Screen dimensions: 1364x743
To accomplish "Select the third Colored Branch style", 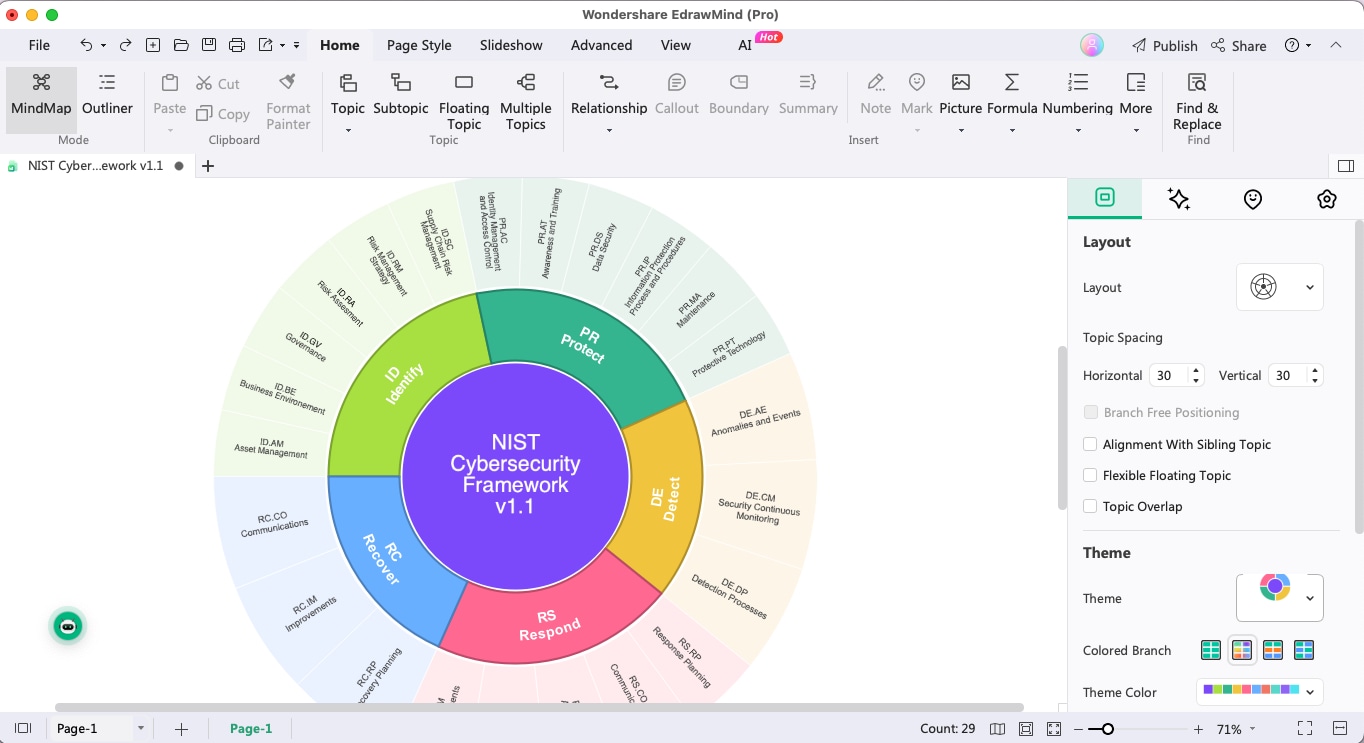I will pyautogui.click(x=1273, y=650).
